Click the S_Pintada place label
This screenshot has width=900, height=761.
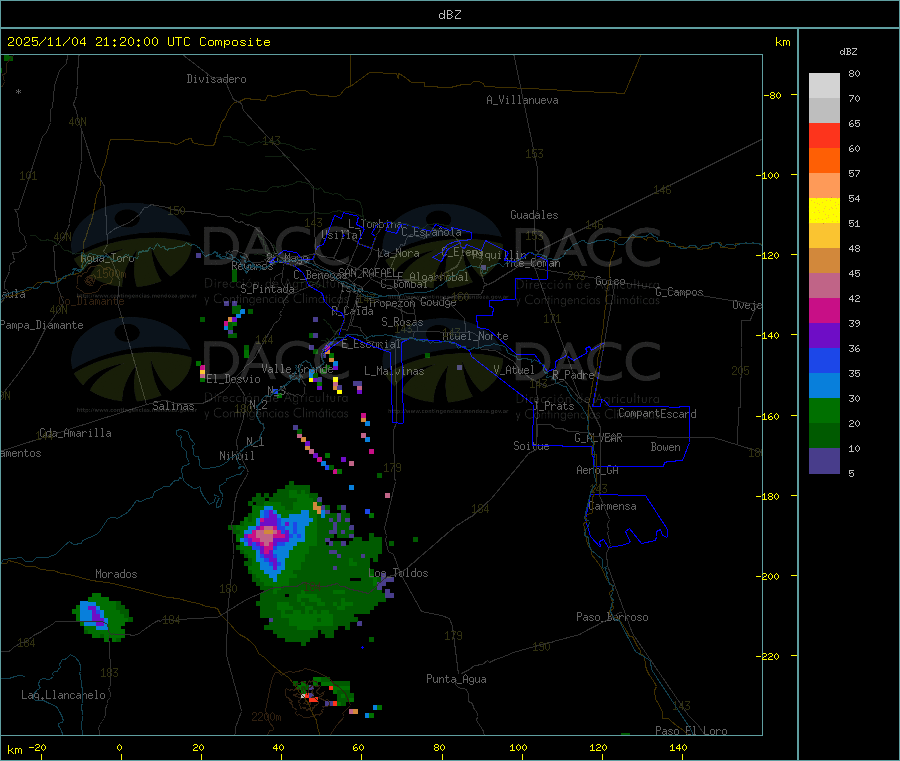pyautogui.click(x=267, y=289)
